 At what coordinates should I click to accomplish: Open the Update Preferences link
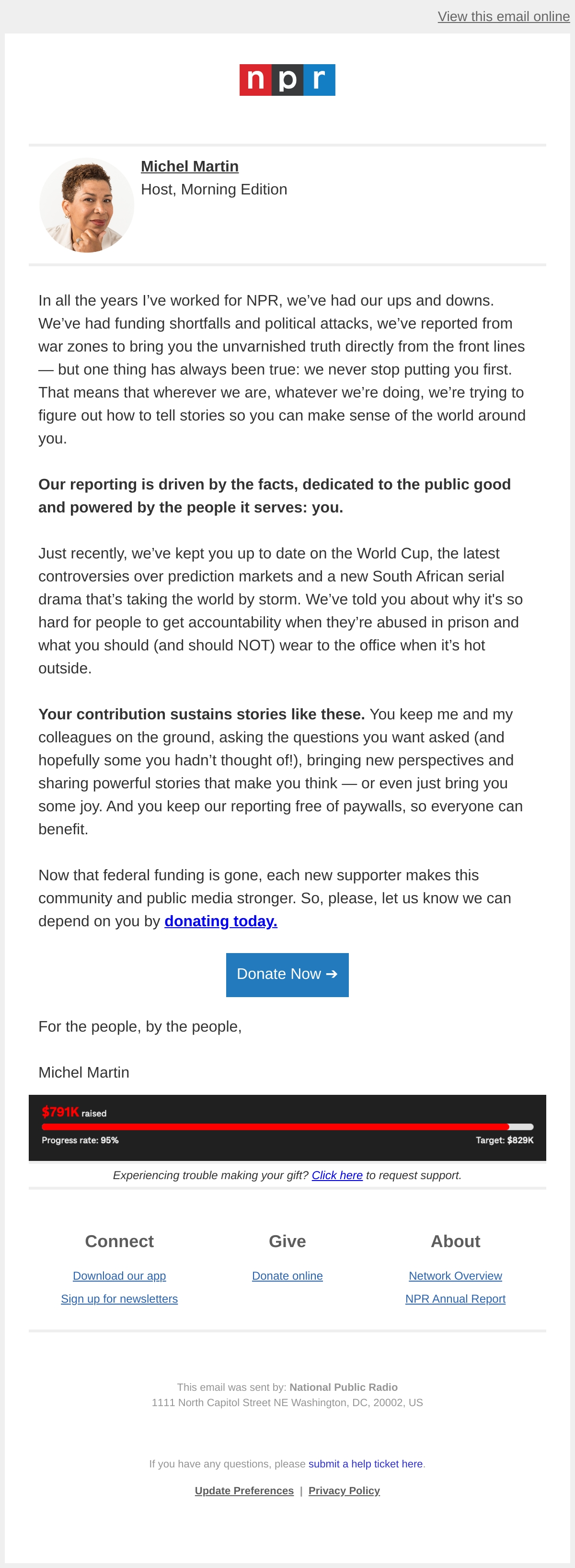coord(244,1490)
